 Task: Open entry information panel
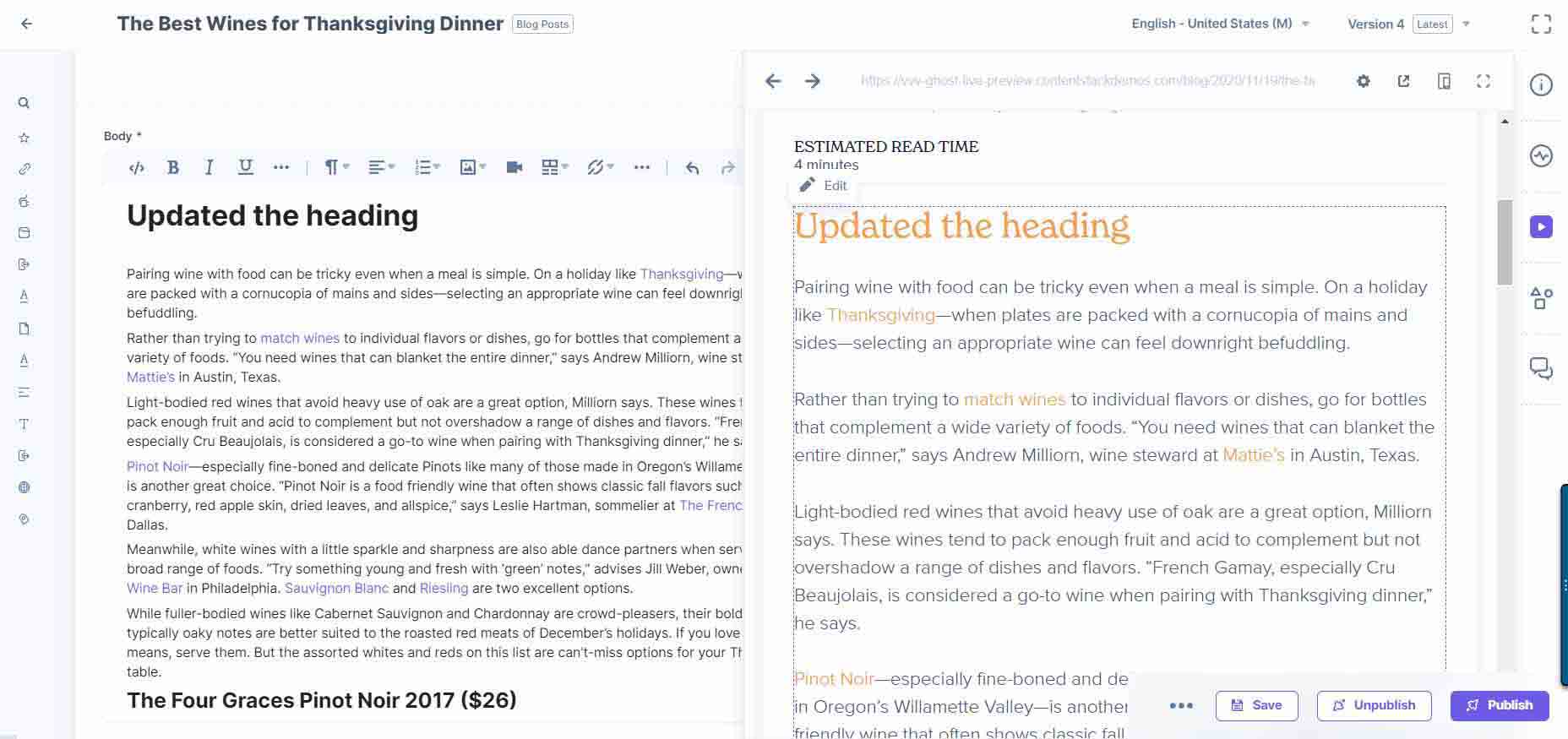[1541, 84]
